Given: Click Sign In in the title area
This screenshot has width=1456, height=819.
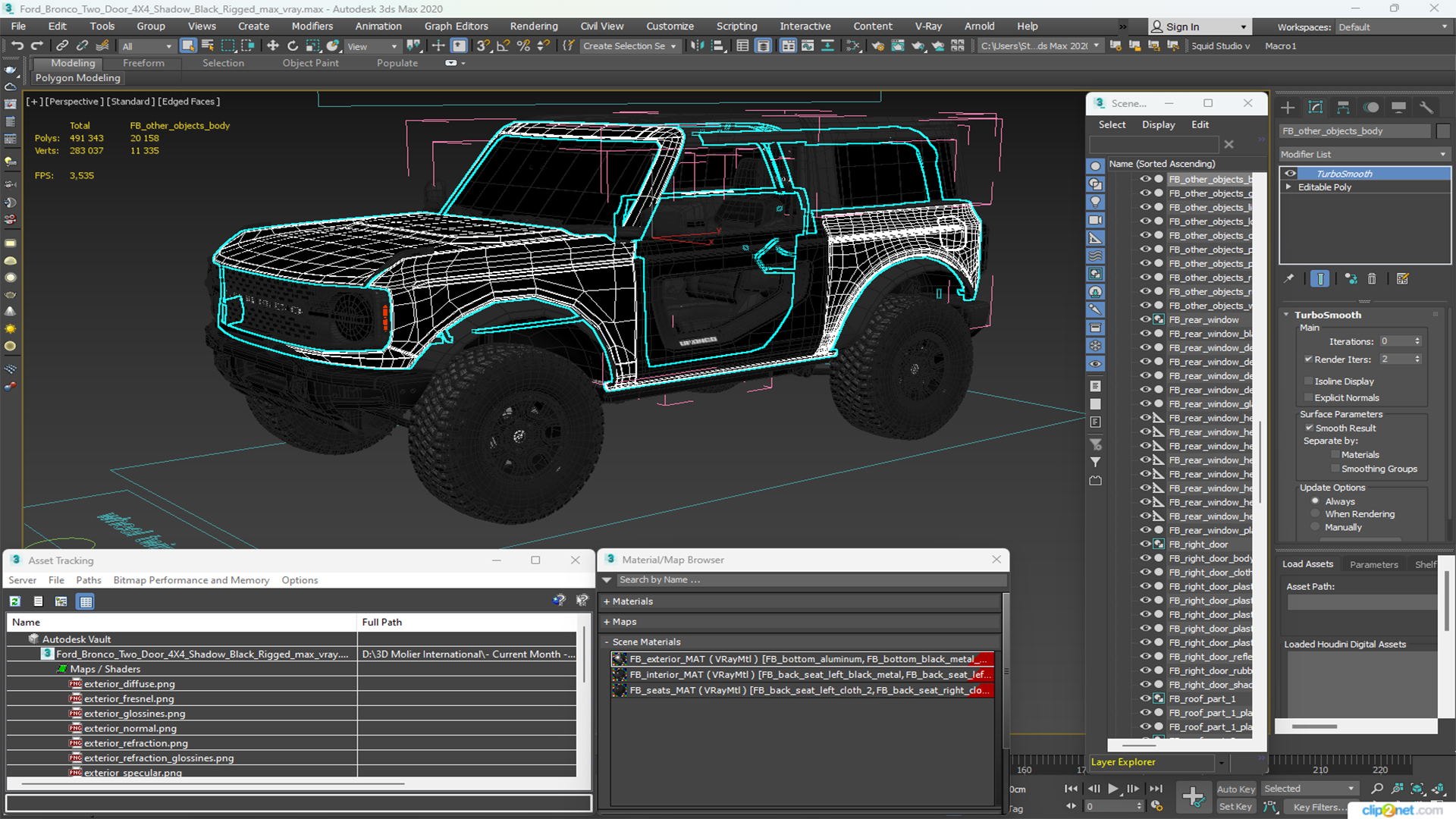Looking at the screenshot, I should [x=1198, y=27].
